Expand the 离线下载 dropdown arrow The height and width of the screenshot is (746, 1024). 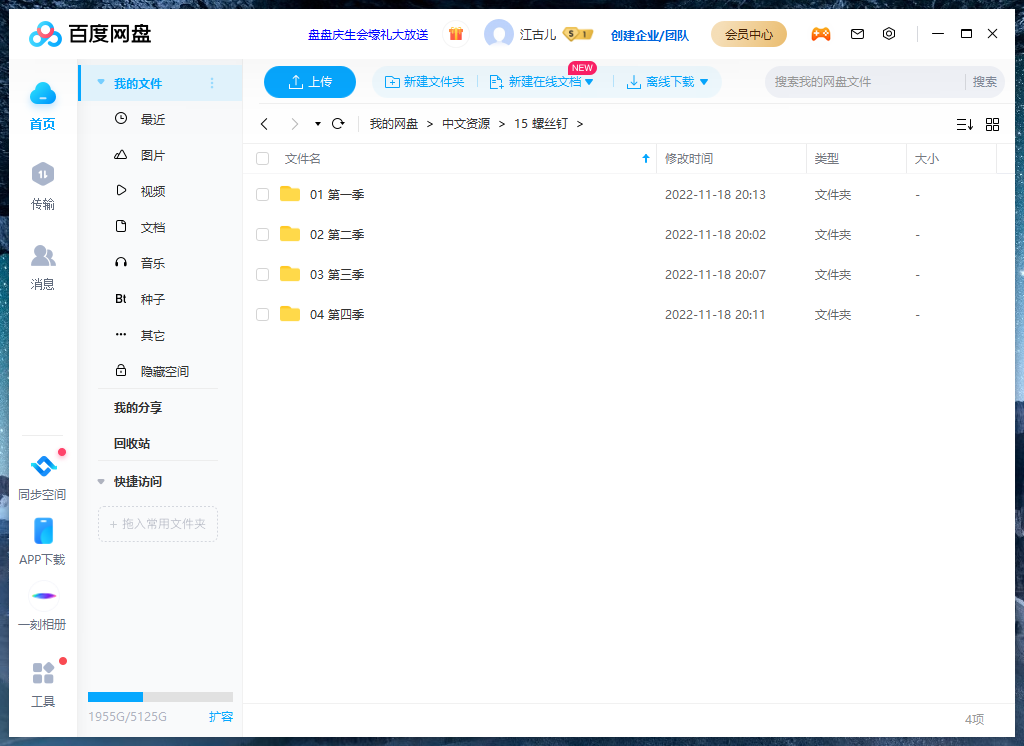point(704,82)
